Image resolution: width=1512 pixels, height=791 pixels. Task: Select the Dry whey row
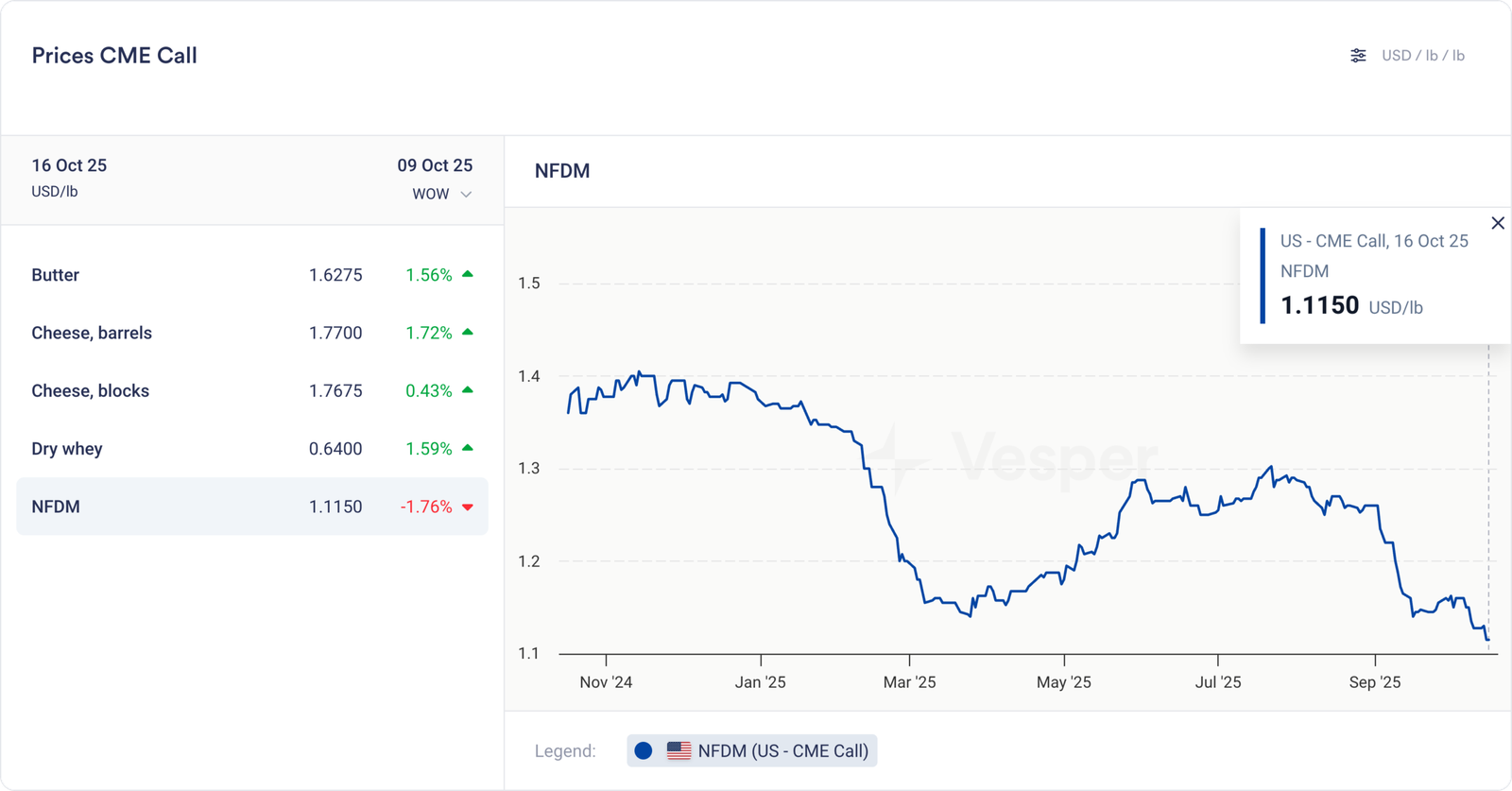[x=251, y=448]
